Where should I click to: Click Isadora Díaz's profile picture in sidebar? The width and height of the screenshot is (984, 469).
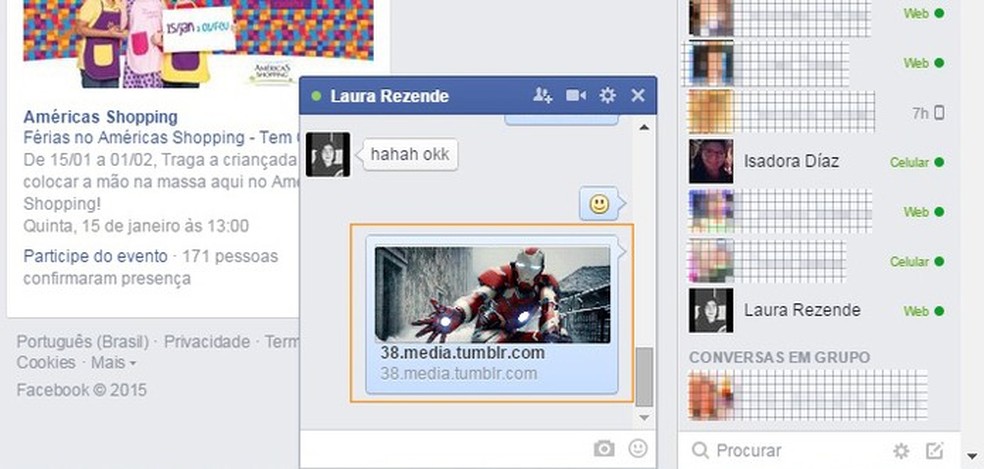click(x=711, y=161)
